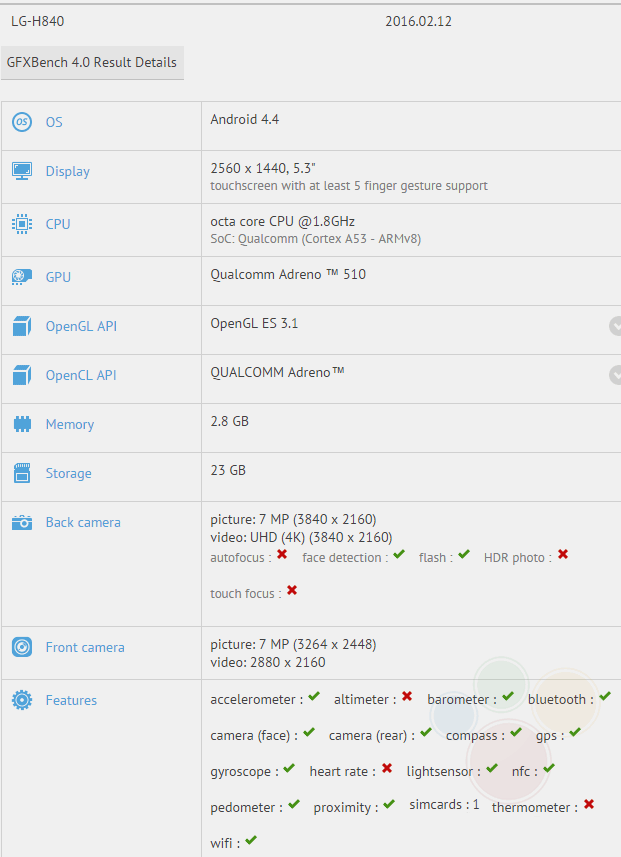
Task: Click the Storage SD card icon
Action: point(22,473)
